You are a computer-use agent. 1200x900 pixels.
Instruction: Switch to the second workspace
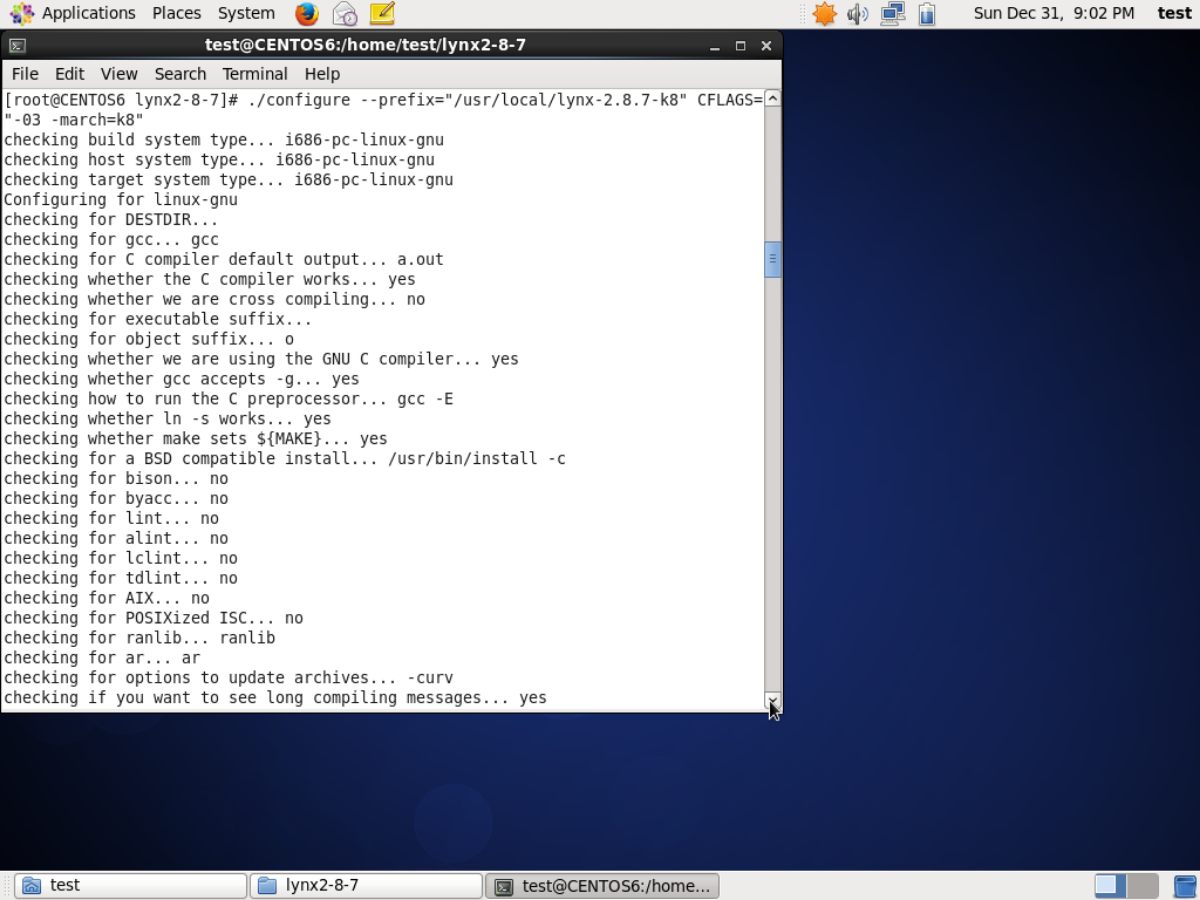tap(1143, 886)
